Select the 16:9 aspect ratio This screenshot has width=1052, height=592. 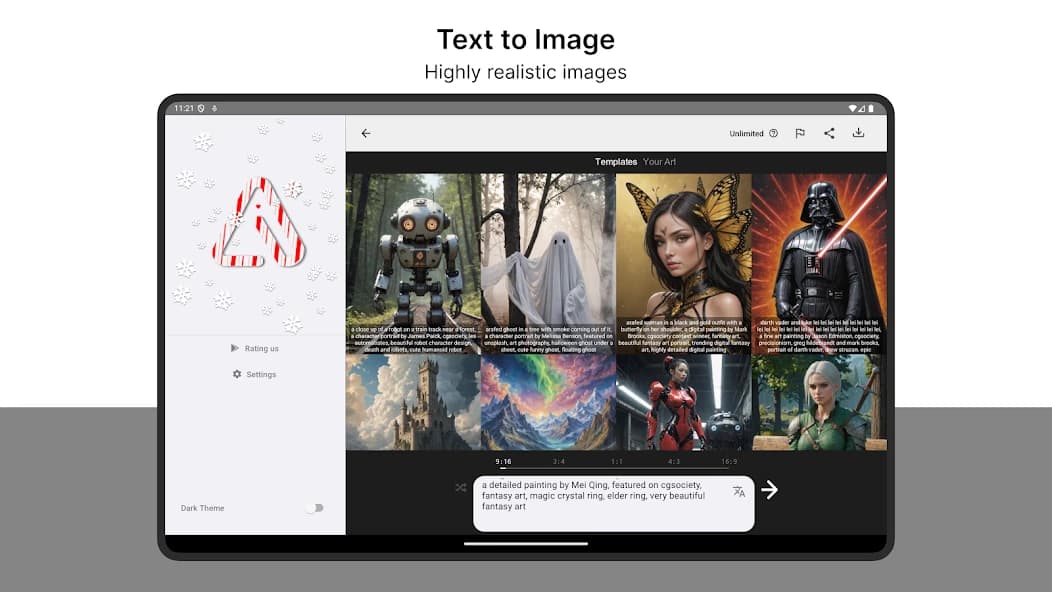729,462
